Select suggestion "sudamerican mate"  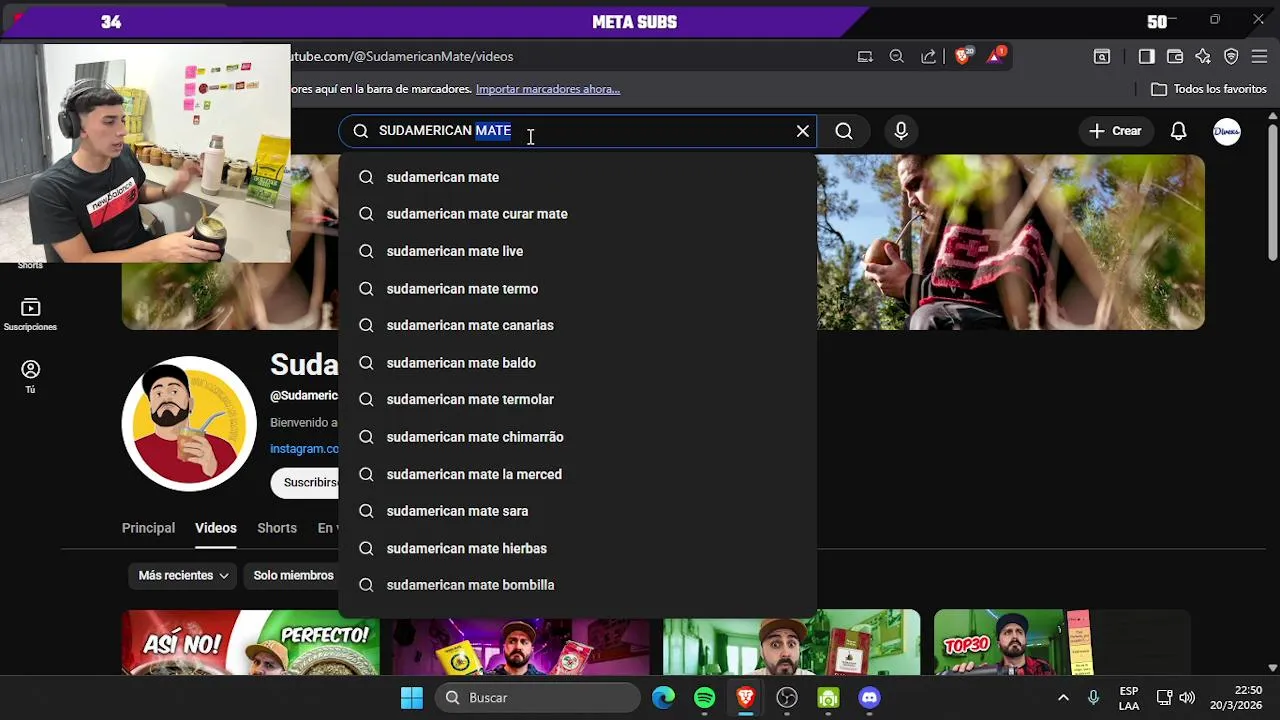pyautogui.click(x=577, y=177)
